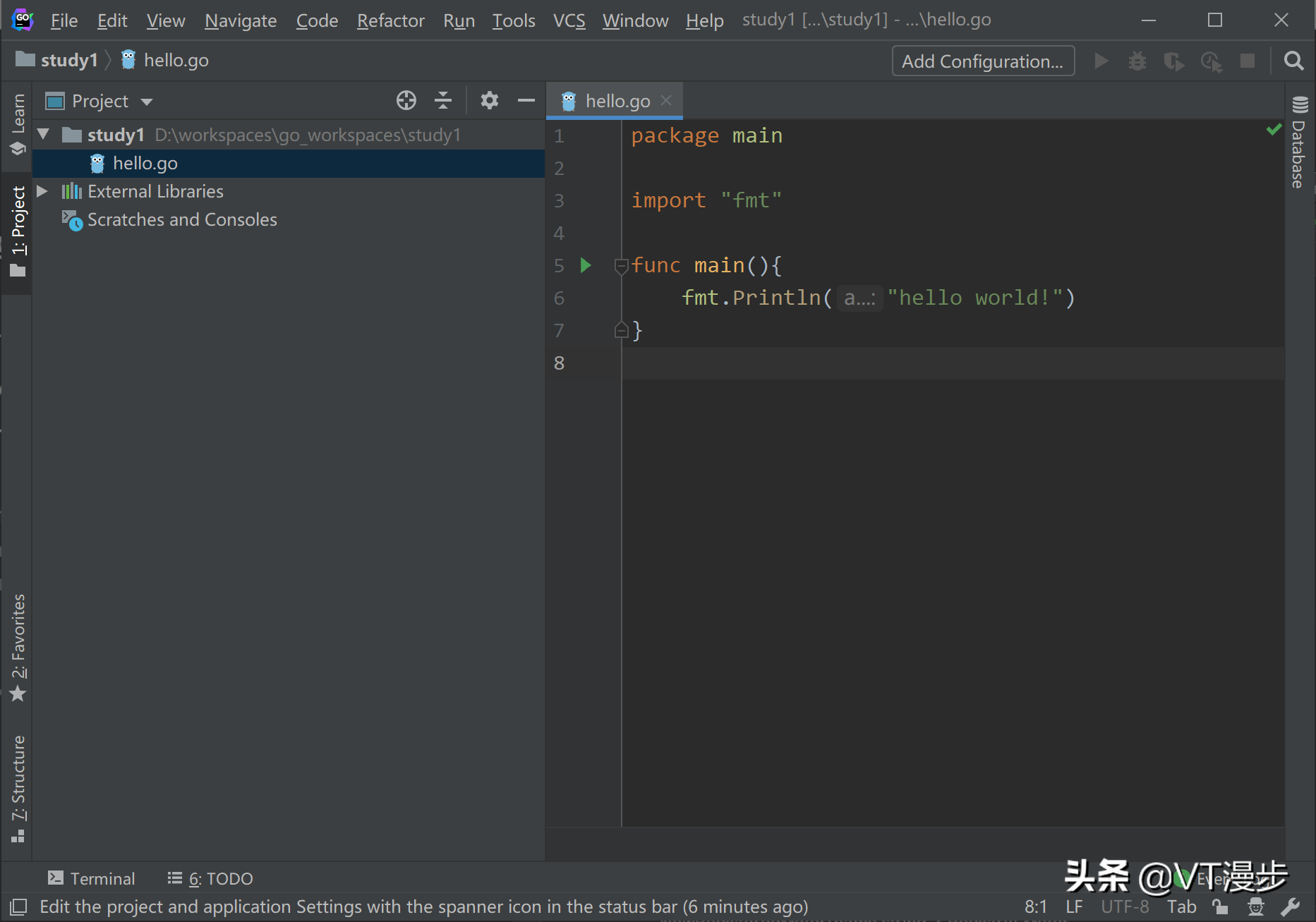
Task: Open the Tools menu
Action: pyautogui.click(x=514, y=20)
